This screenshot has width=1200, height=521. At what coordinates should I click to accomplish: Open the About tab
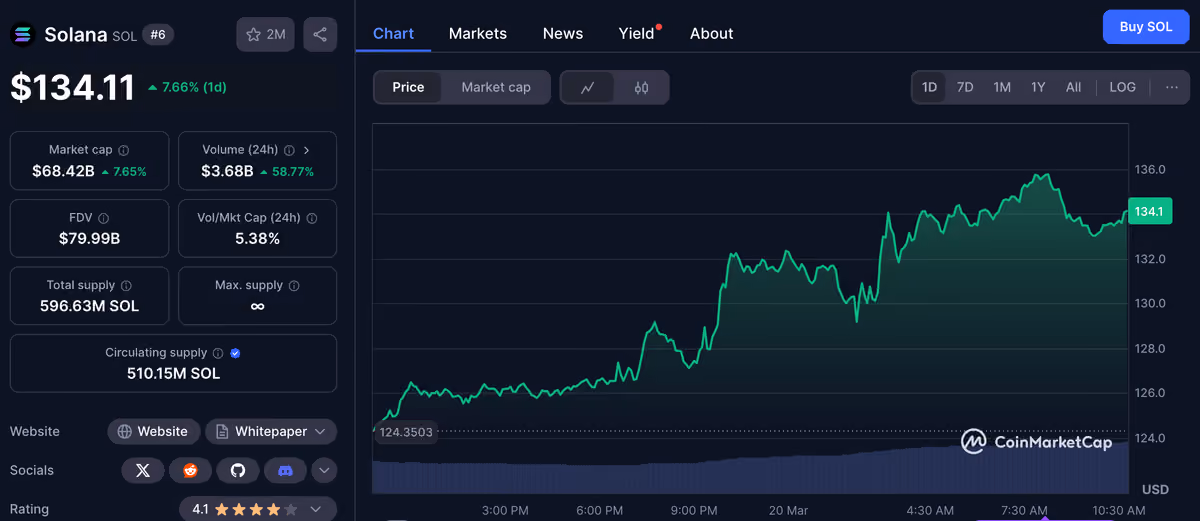pos(711,33)
